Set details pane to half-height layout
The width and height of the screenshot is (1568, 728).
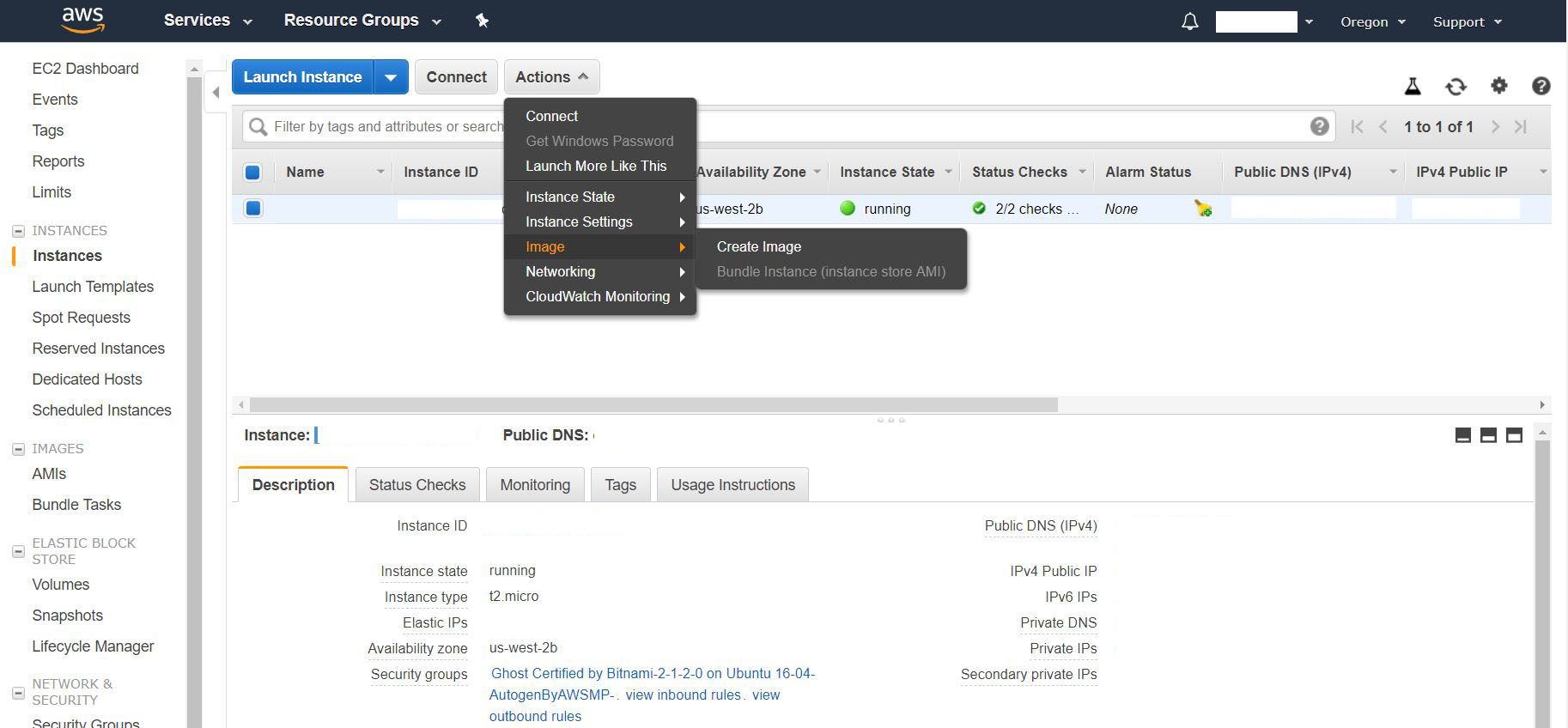(1488, 435)
